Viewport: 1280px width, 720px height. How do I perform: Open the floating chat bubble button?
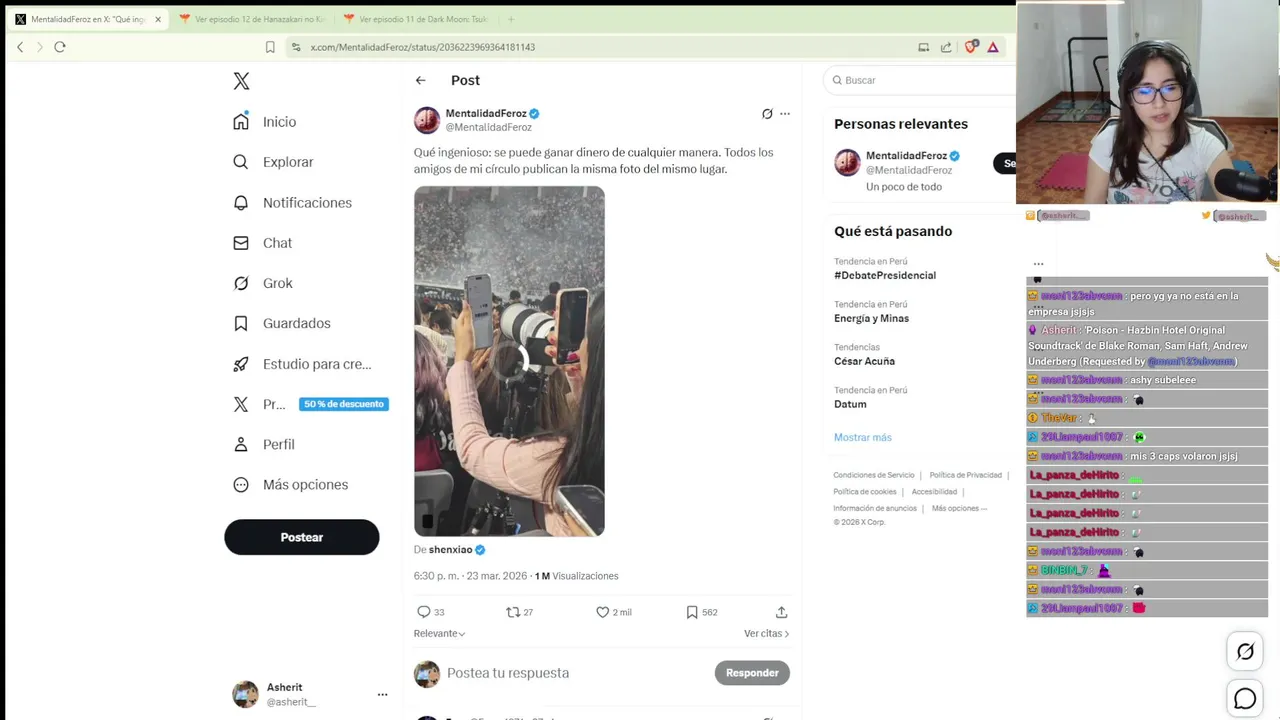(1245, 699)
